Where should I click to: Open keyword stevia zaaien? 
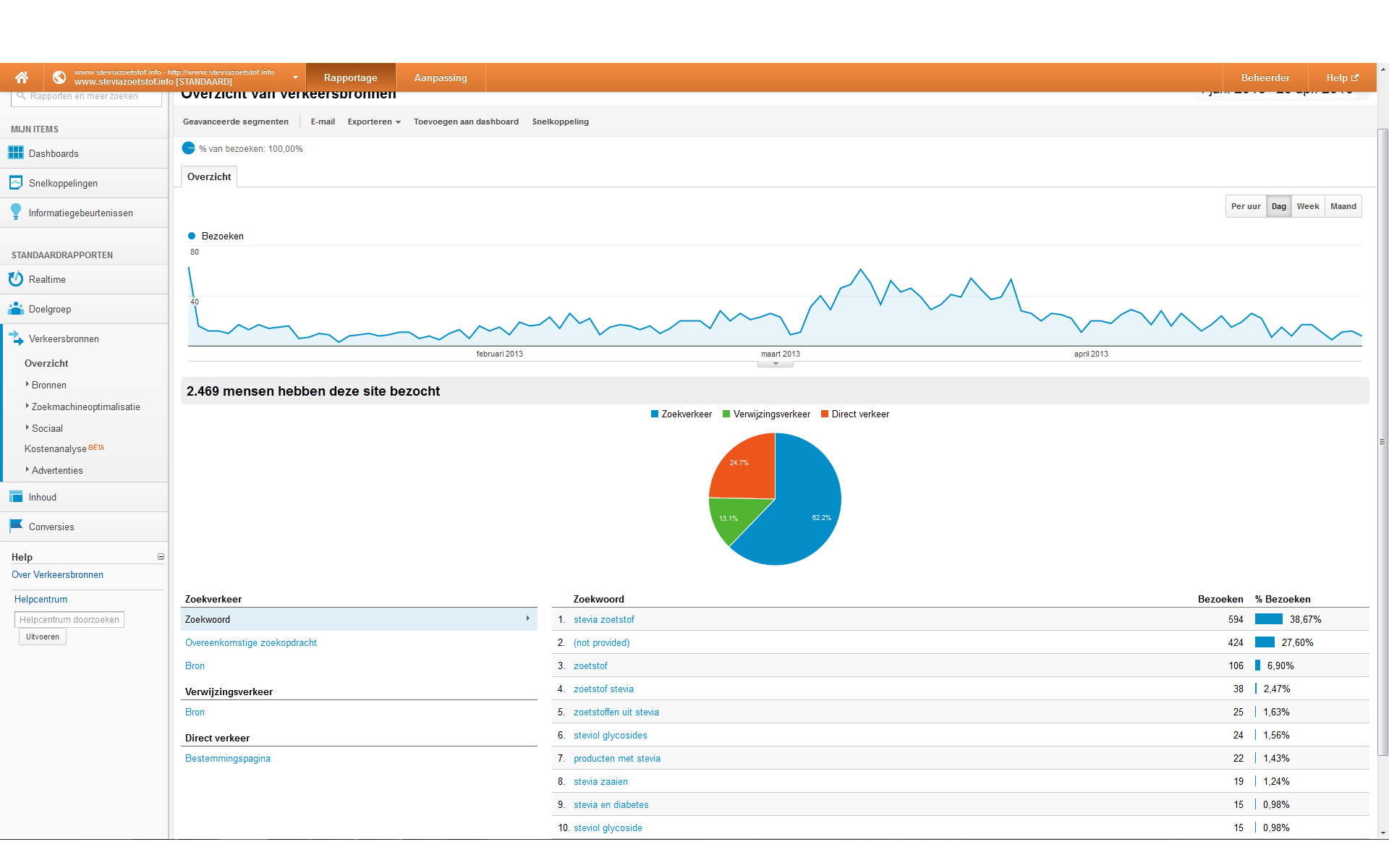(600, 781)
